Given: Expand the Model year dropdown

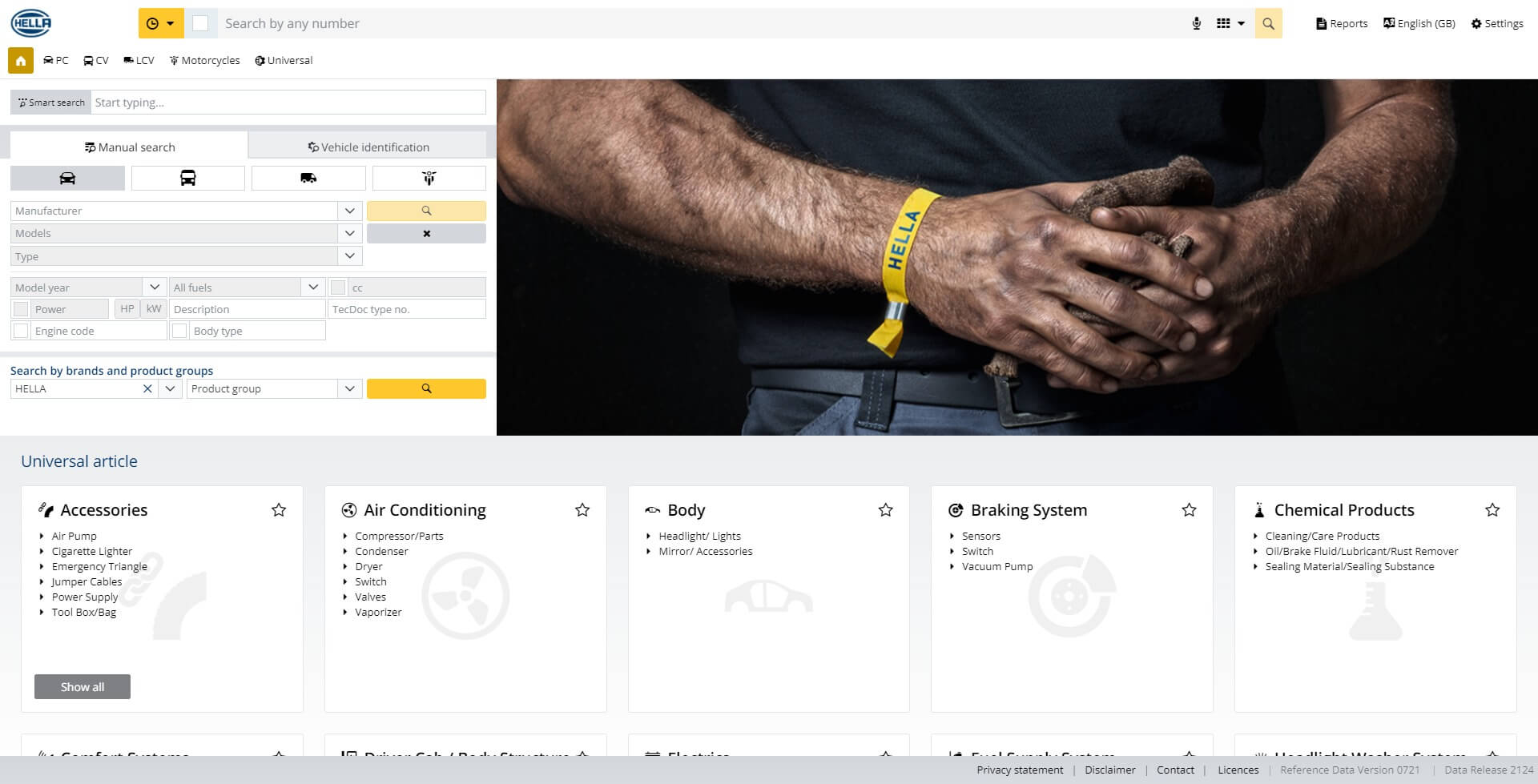Looking at the screenshot, I should (155, 286).
